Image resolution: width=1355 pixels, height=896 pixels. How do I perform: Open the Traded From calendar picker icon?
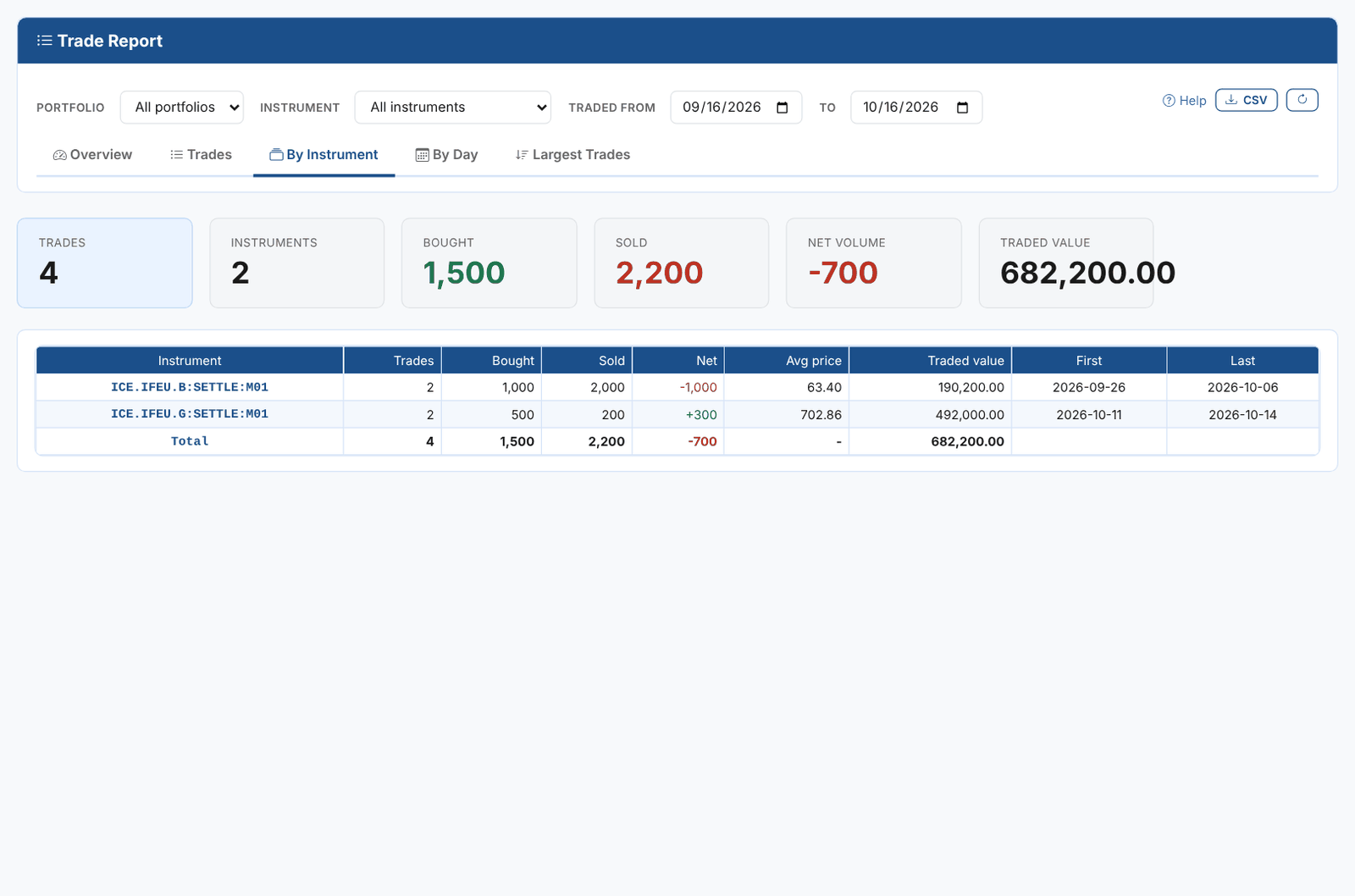pos(783,108)
